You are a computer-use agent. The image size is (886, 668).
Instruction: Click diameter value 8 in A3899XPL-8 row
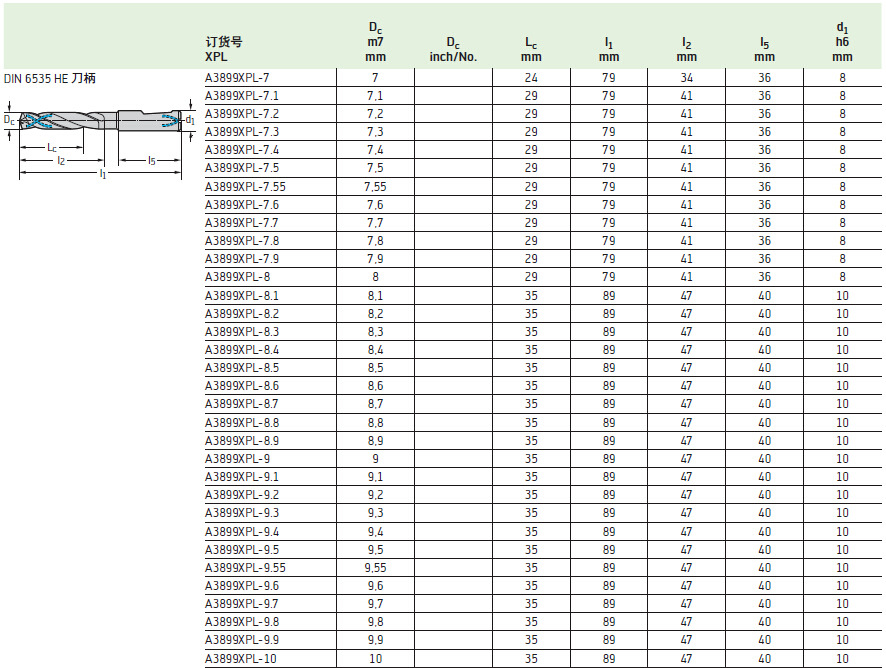[375, 277]
